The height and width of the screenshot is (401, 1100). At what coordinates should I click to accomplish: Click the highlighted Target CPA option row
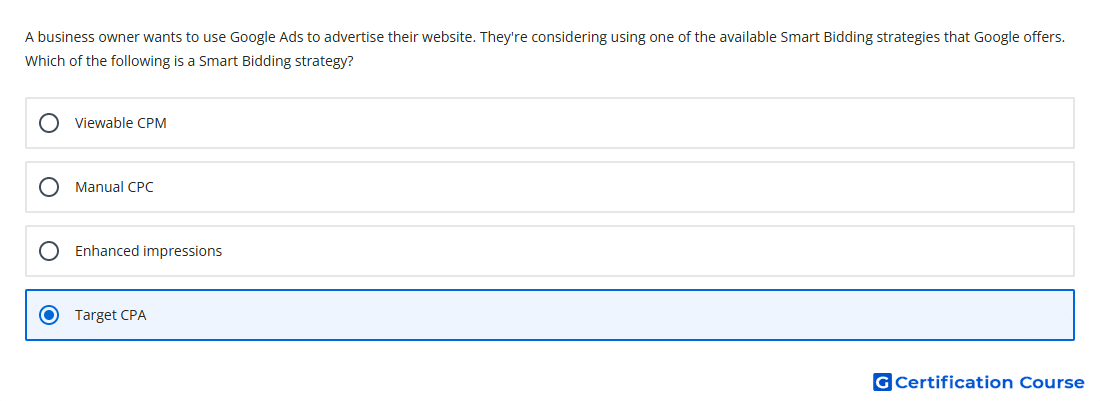tap(550, 315)
